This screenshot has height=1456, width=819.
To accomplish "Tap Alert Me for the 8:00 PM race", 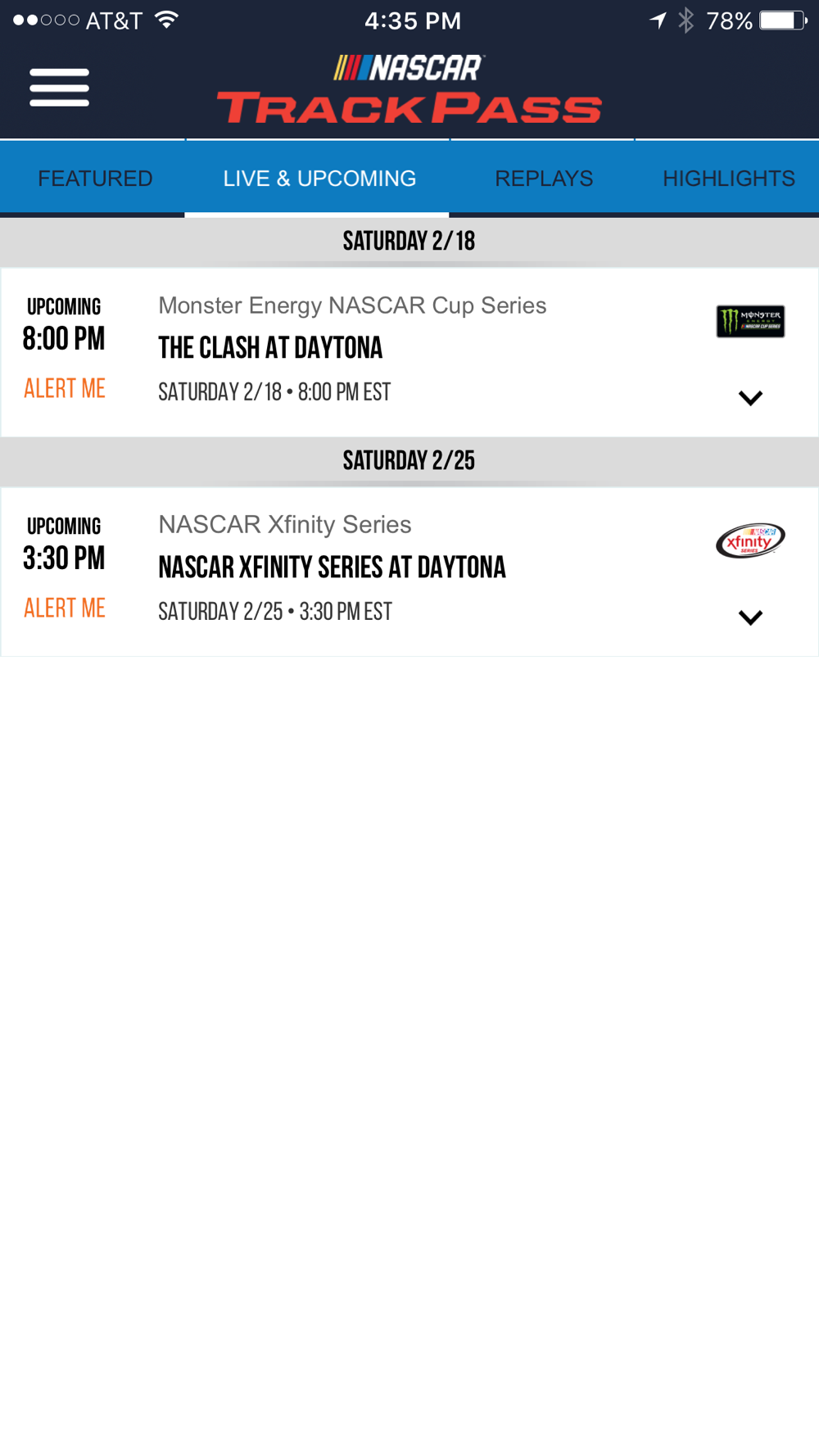I will (65, 388).
